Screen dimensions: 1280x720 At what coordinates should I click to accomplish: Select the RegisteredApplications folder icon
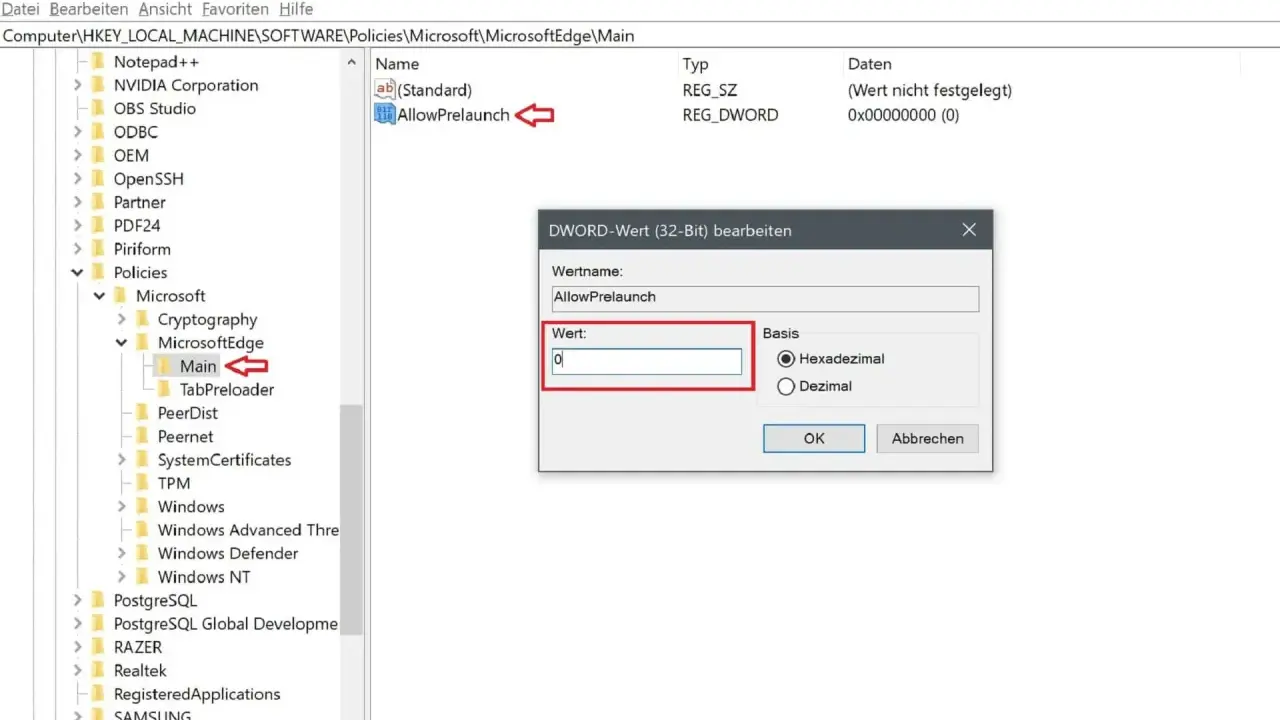pyautogui.click(x=98, y=694)
